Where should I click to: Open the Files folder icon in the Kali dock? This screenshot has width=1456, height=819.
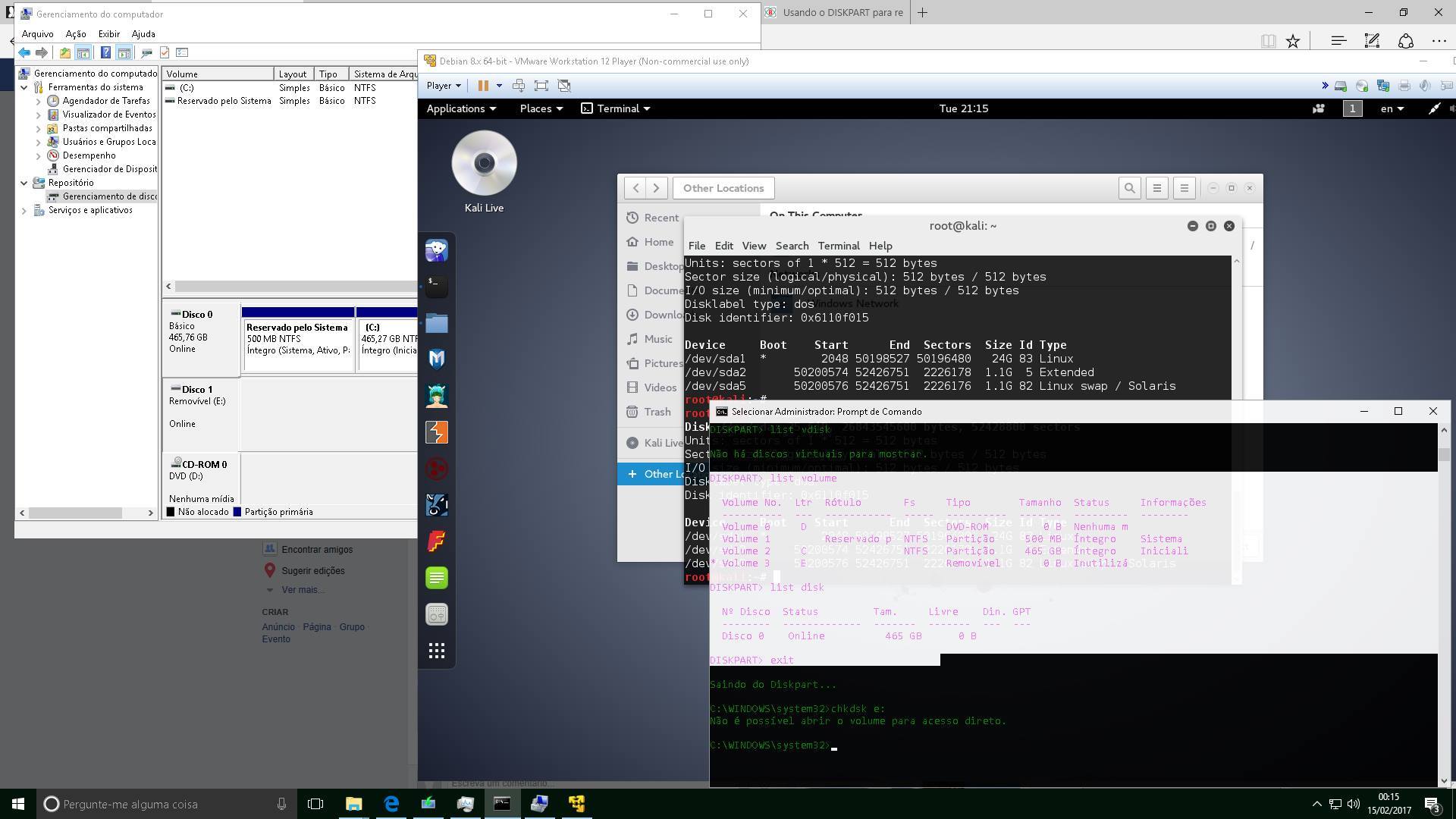tap(437, 323)
